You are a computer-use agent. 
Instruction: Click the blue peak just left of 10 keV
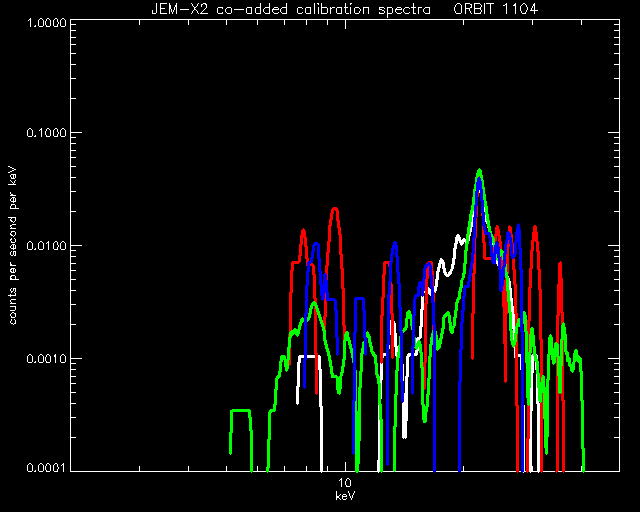click(x=316, y=244)
